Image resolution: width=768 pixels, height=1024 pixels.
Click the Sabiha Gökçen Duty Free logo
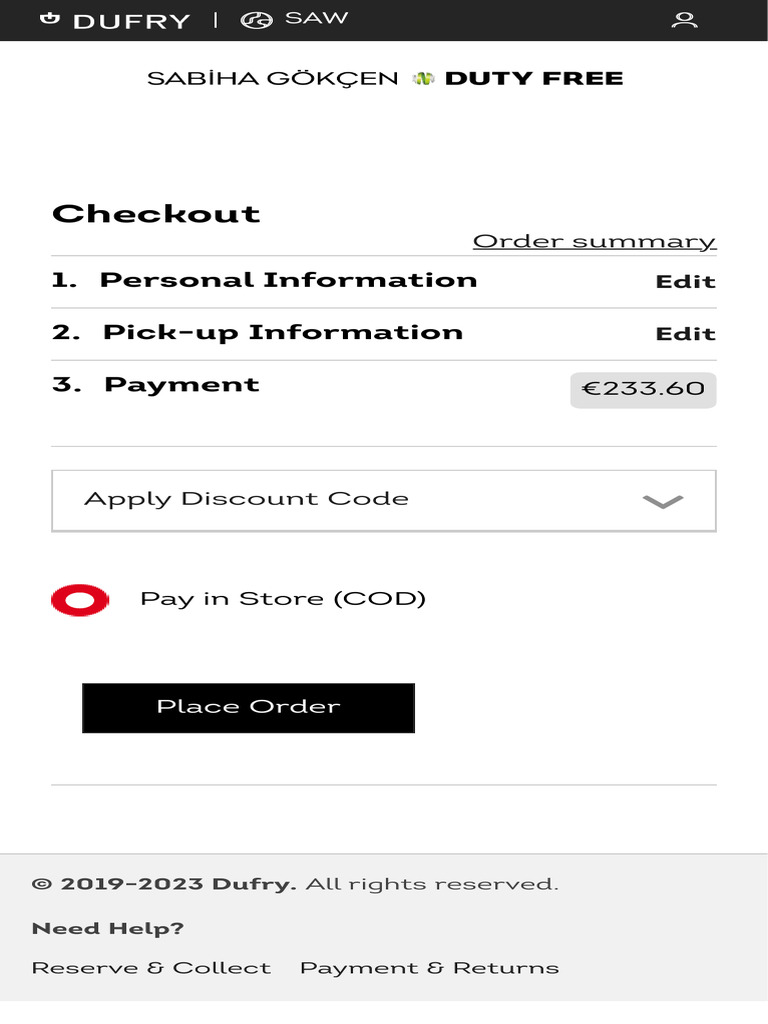[385, 78]
